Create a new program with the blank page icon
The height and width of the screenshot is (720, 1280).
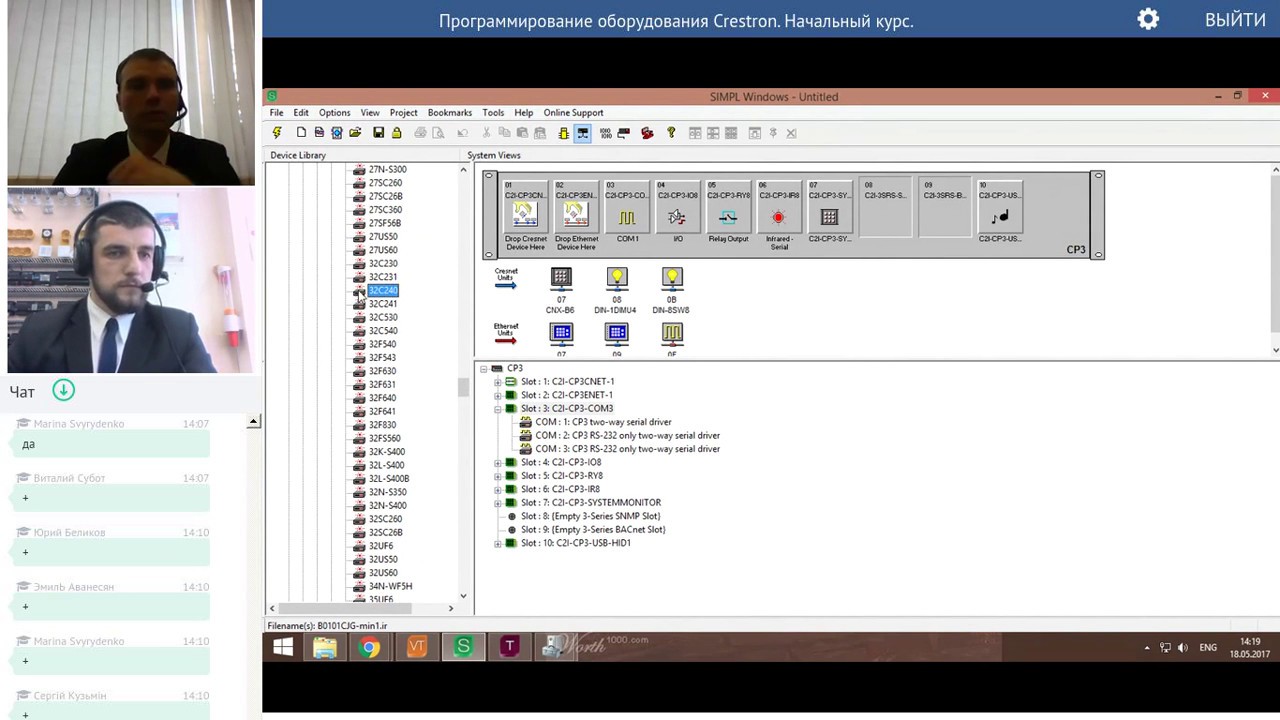coord(301,133)
